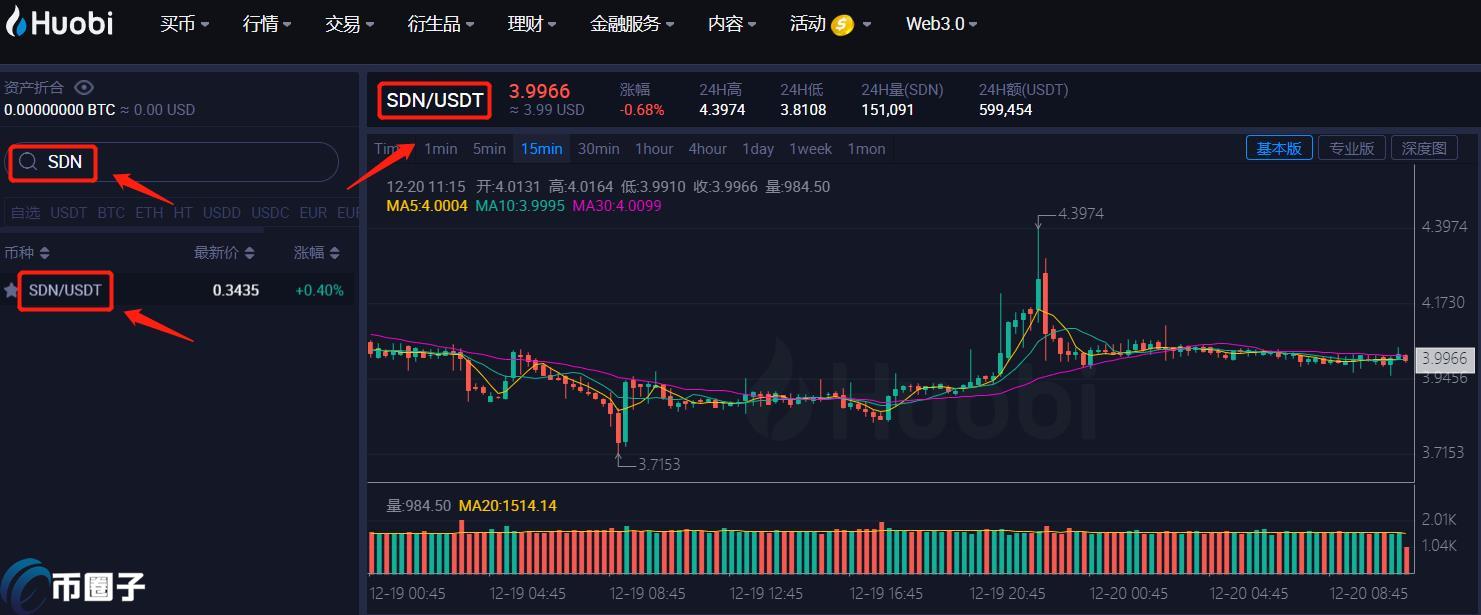Star the SDN/USDT pair as favorite

click(11, 291)
